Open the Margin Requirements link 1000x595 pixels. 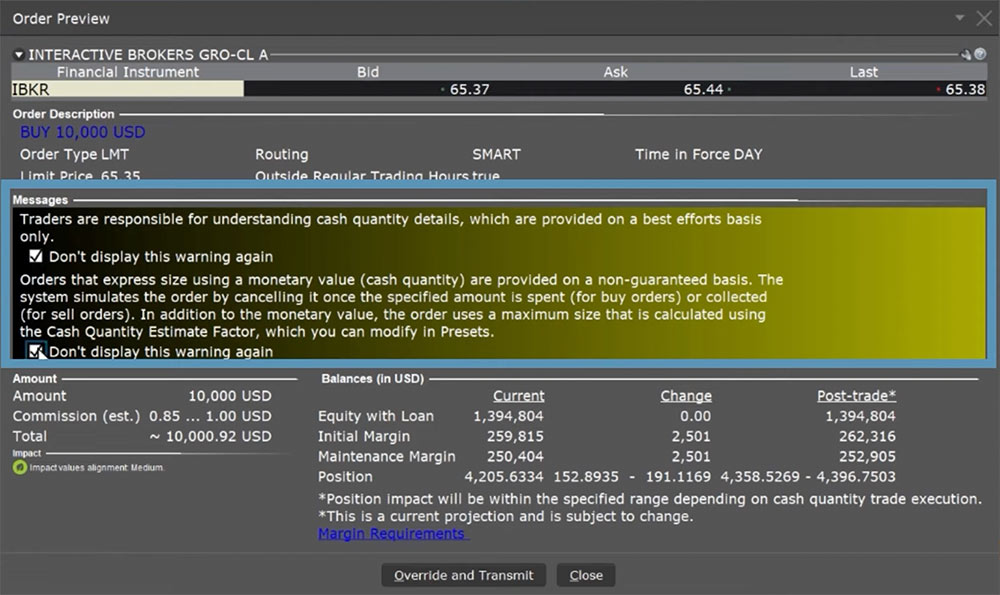(x=391, y=534)
